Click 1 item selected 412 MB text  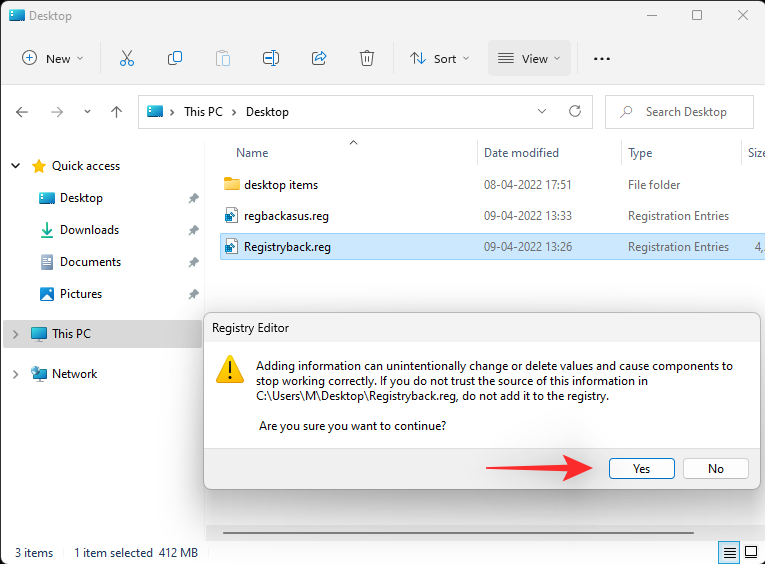[x=136, y=553]
